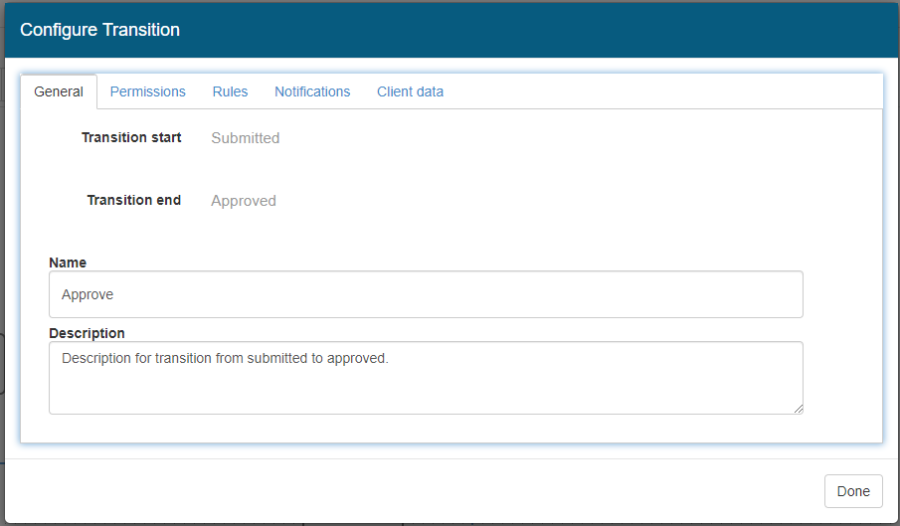This screenshot has height=526, width=900.
Task: Click the Approved transition end value
Action: click(243, 201)
